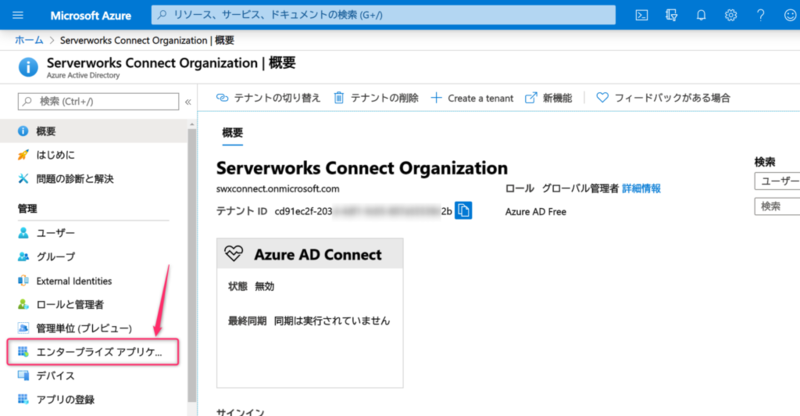The image size is (800, 416).
Task: Click the blue info icon by page title
Action: tap(28, 67)
